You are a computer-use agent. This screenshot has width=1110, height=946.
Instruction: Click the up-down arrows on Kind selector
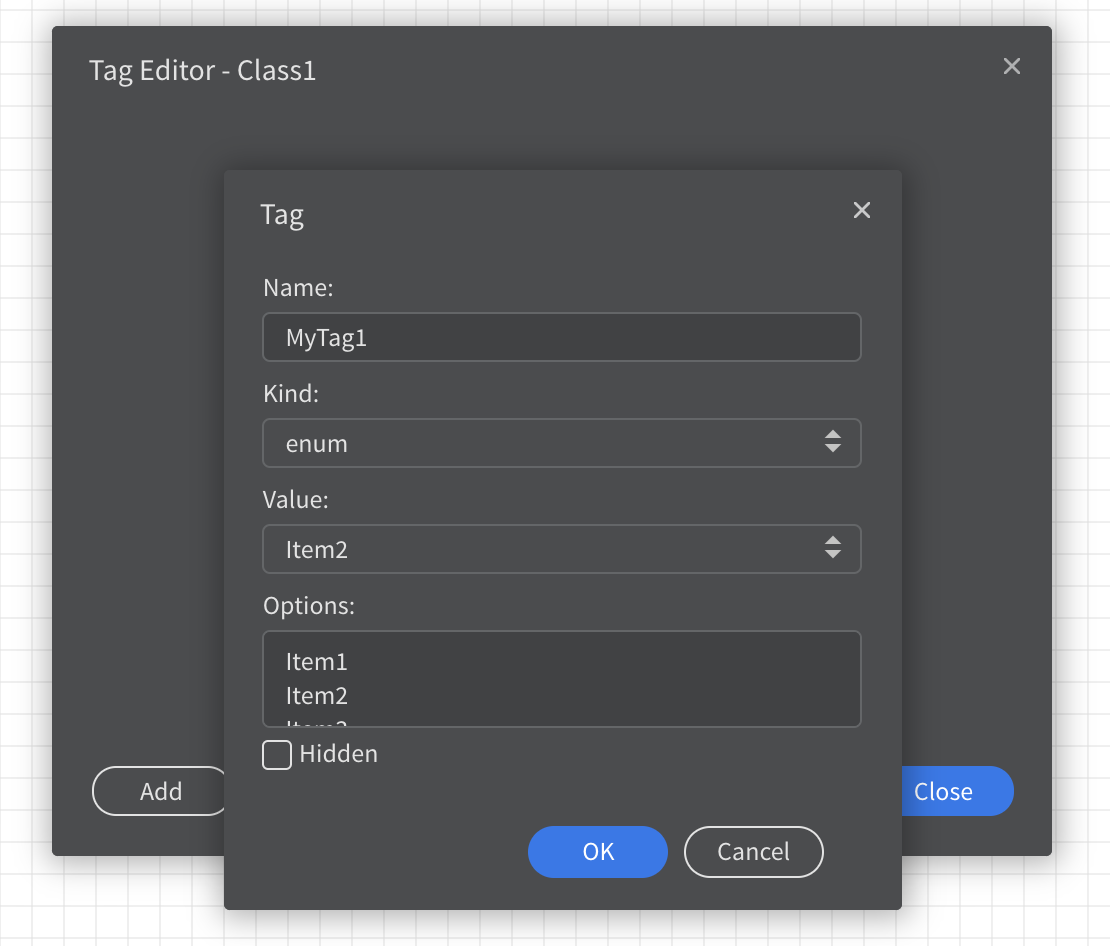coord(833,442)
